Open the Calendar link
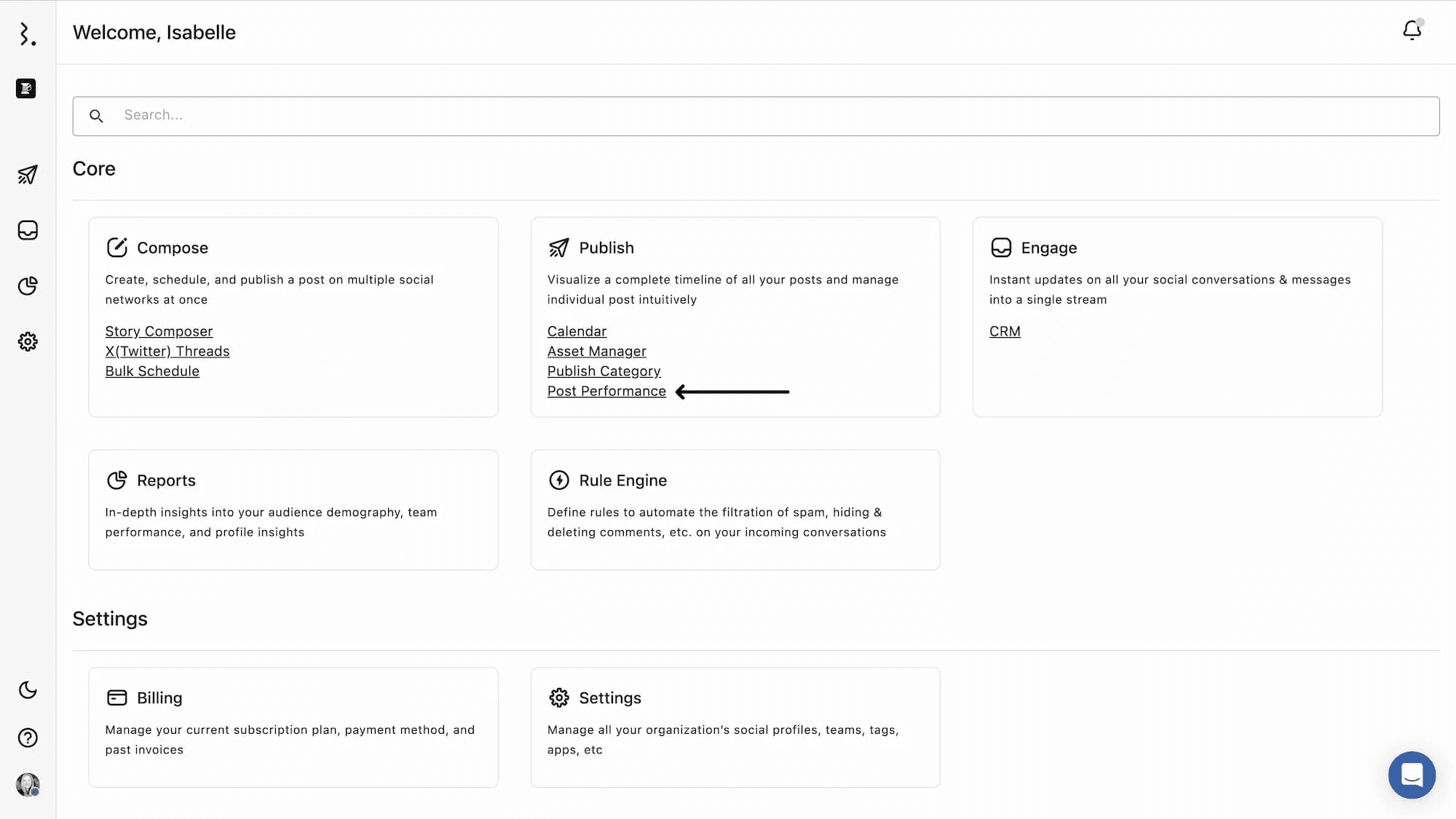 (x=577, y=331)
